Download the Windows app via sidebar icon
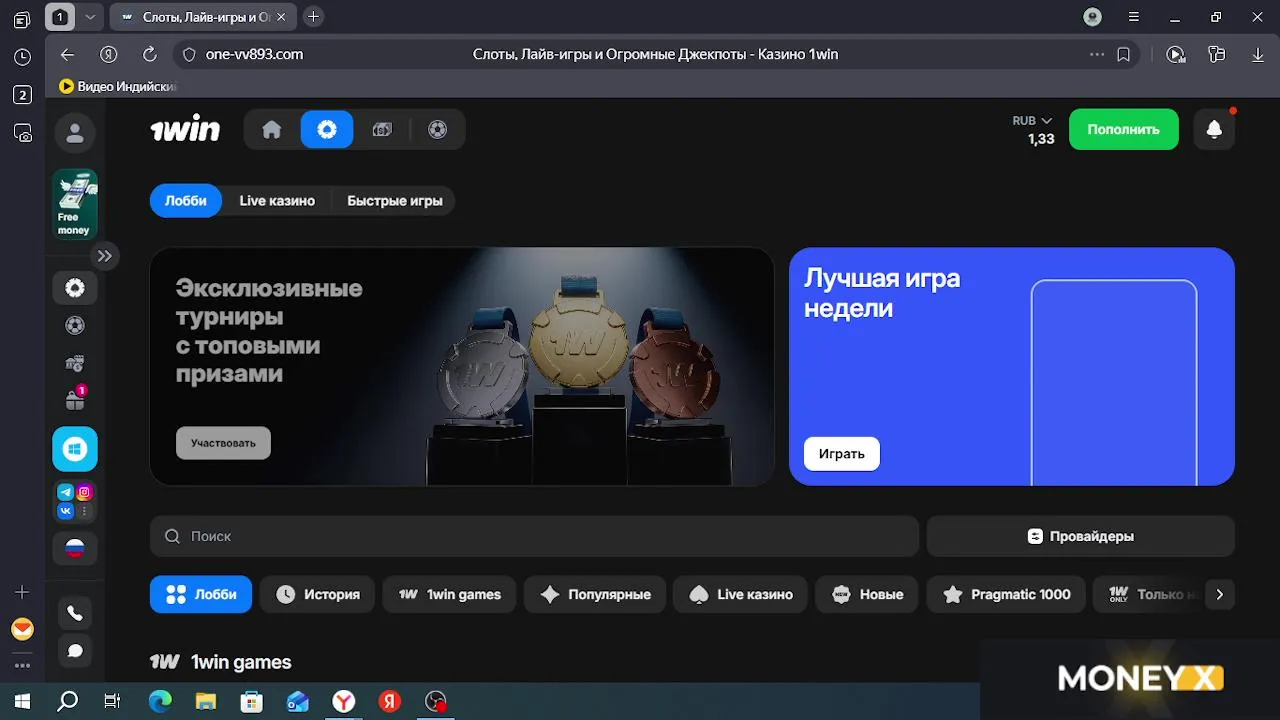This screenshot has height=720, width=1280. coord(75,449)
